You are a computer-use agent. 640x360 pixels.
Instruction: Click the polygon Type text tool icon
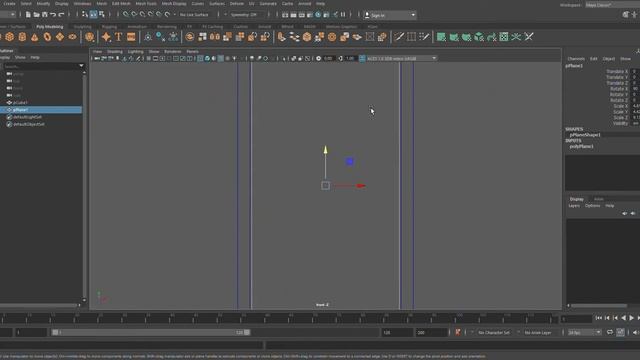tap(119, 37)
